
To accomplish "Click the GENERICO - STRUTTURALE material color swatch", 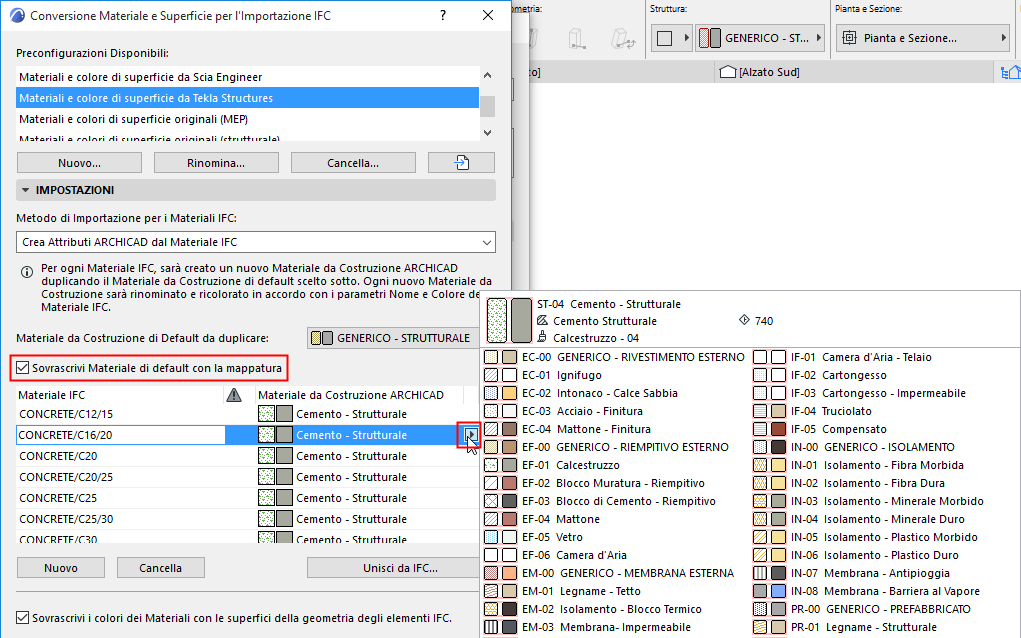I will tap(320, 337).
